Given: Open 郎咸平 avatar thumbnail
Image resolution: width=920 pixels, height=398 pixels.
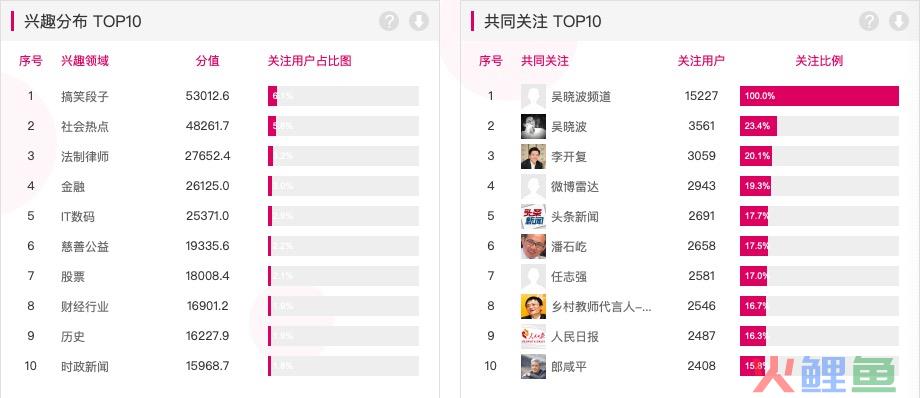Looking at the screenshot, I should [x=533, y=366].
